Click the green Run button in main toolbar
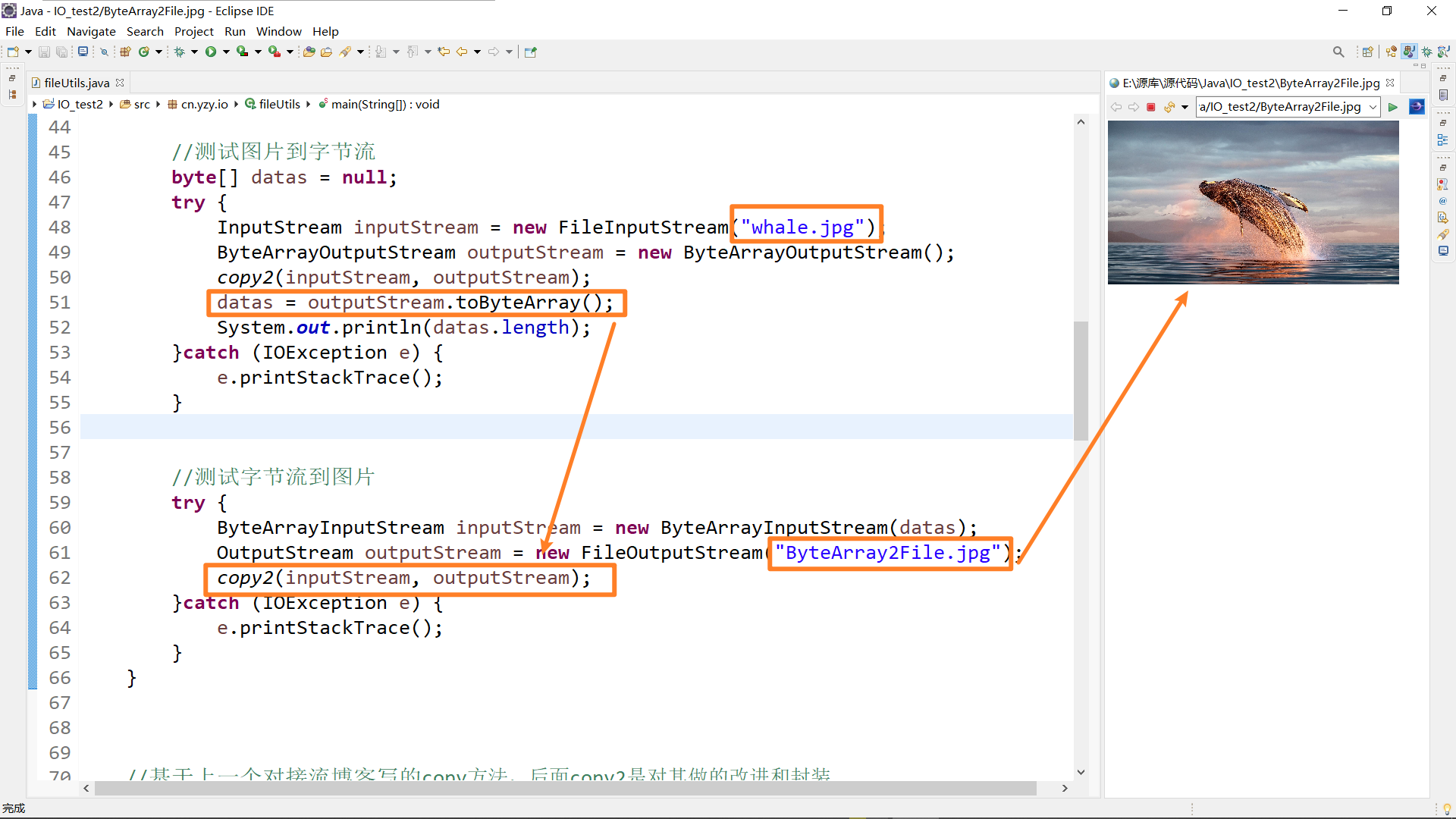The image size is (1456, 819). tap(211, 52)
